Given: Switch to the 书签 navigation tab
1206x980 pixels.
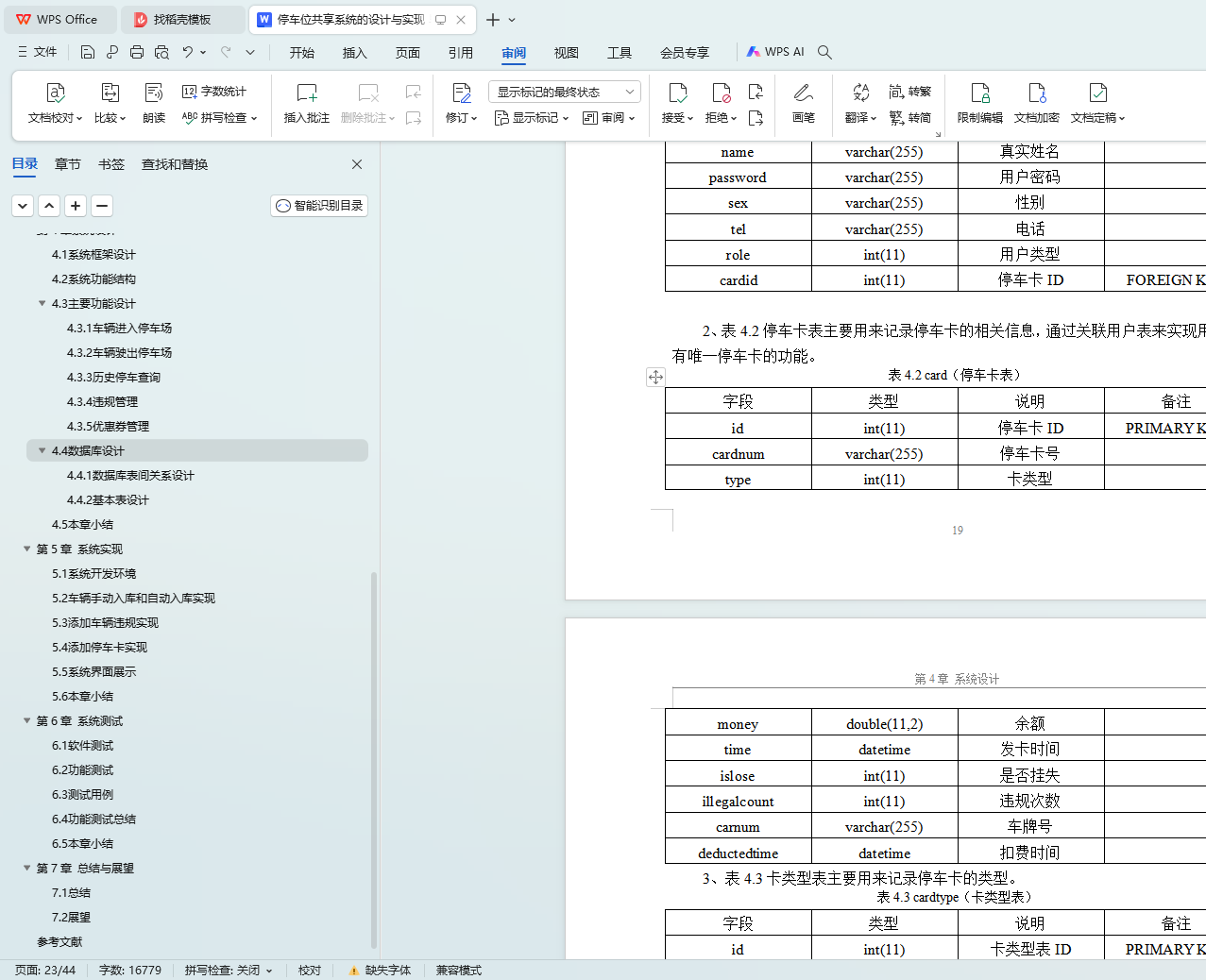Looking at the screenshot, I should click(111, 164).
